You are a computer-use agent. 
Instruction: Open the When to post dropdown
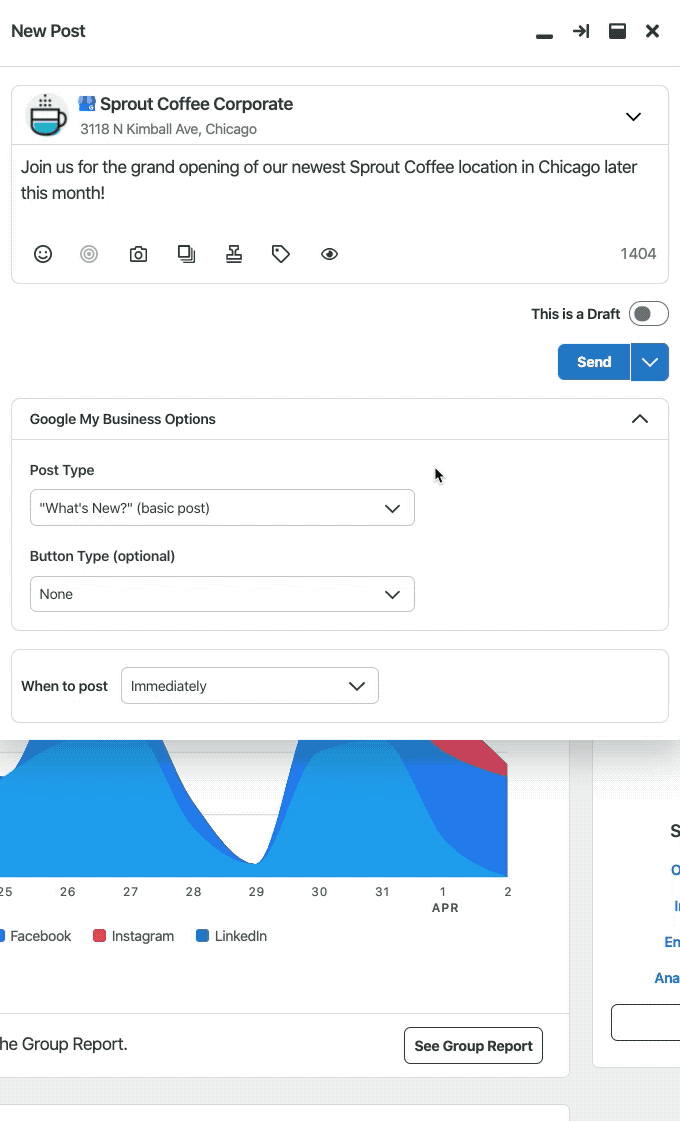250,686
